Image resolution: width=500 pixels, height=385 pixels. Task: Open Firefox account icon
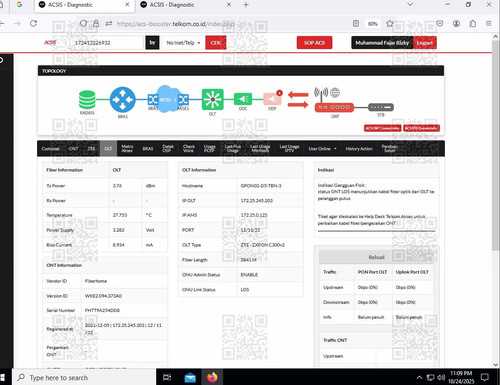456,23
